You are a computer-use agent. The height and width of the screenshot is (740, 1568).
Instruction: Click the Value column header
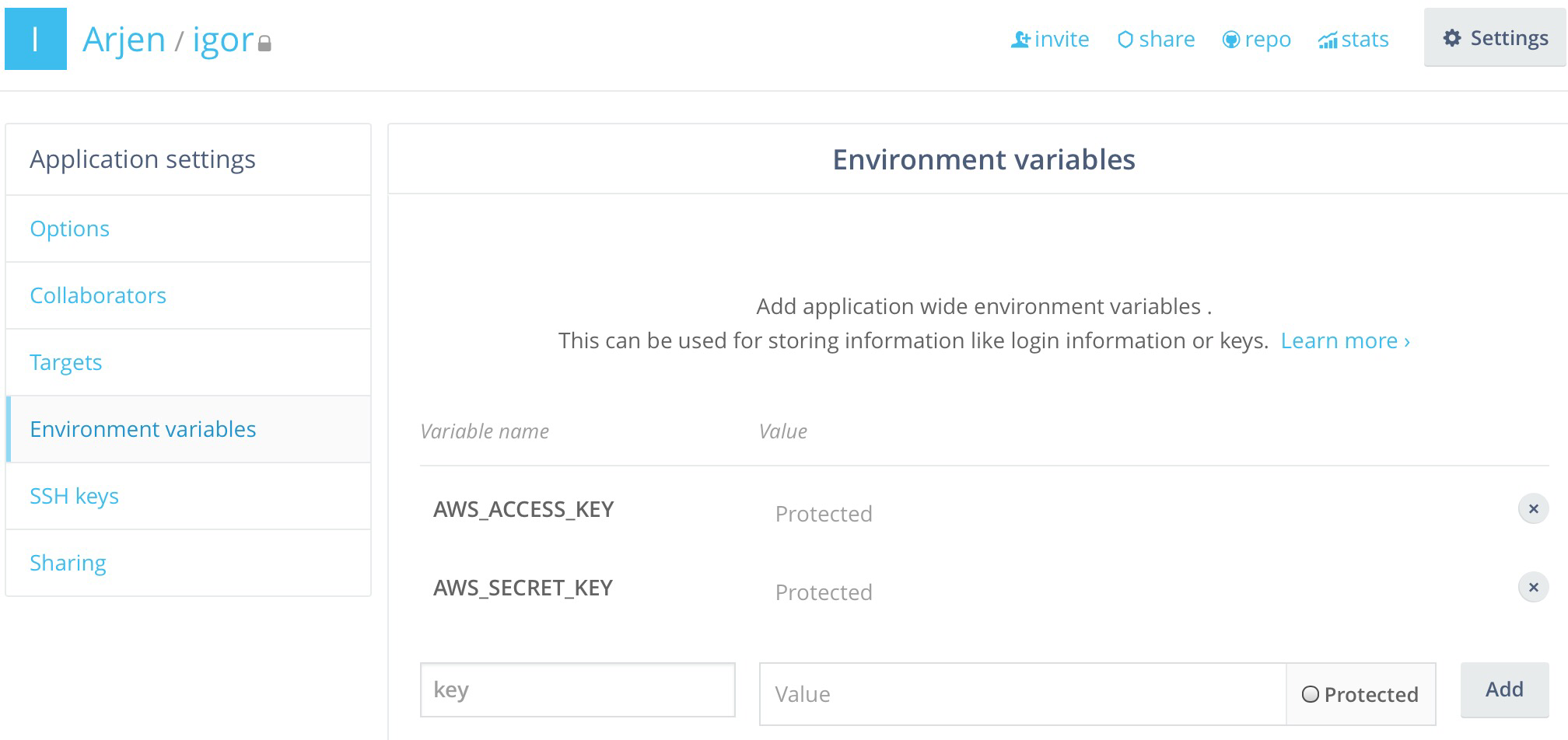[x=783, y=431]
